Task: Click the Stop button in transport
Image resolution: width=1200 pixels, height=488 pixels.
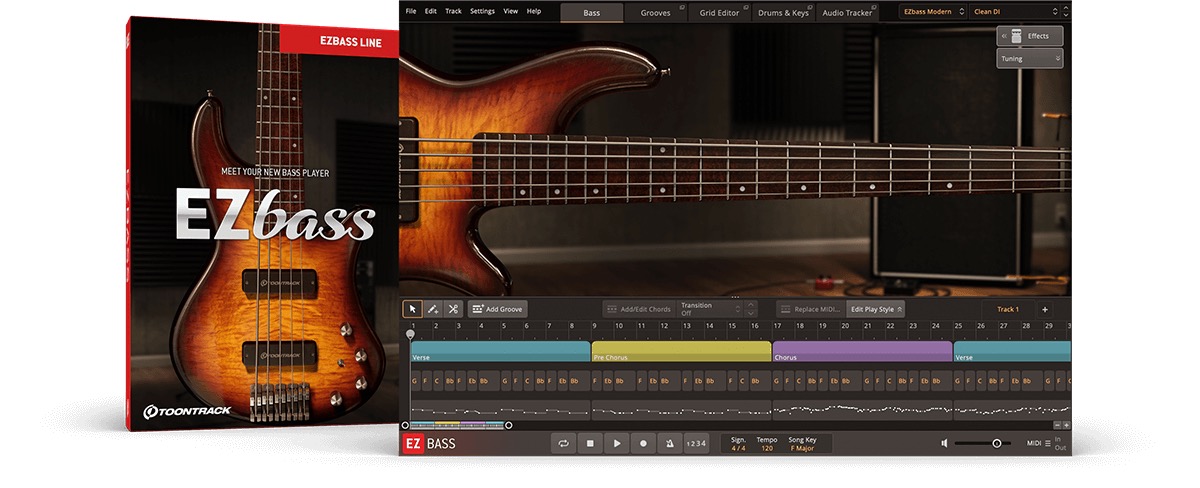Action: coord(591,443)
